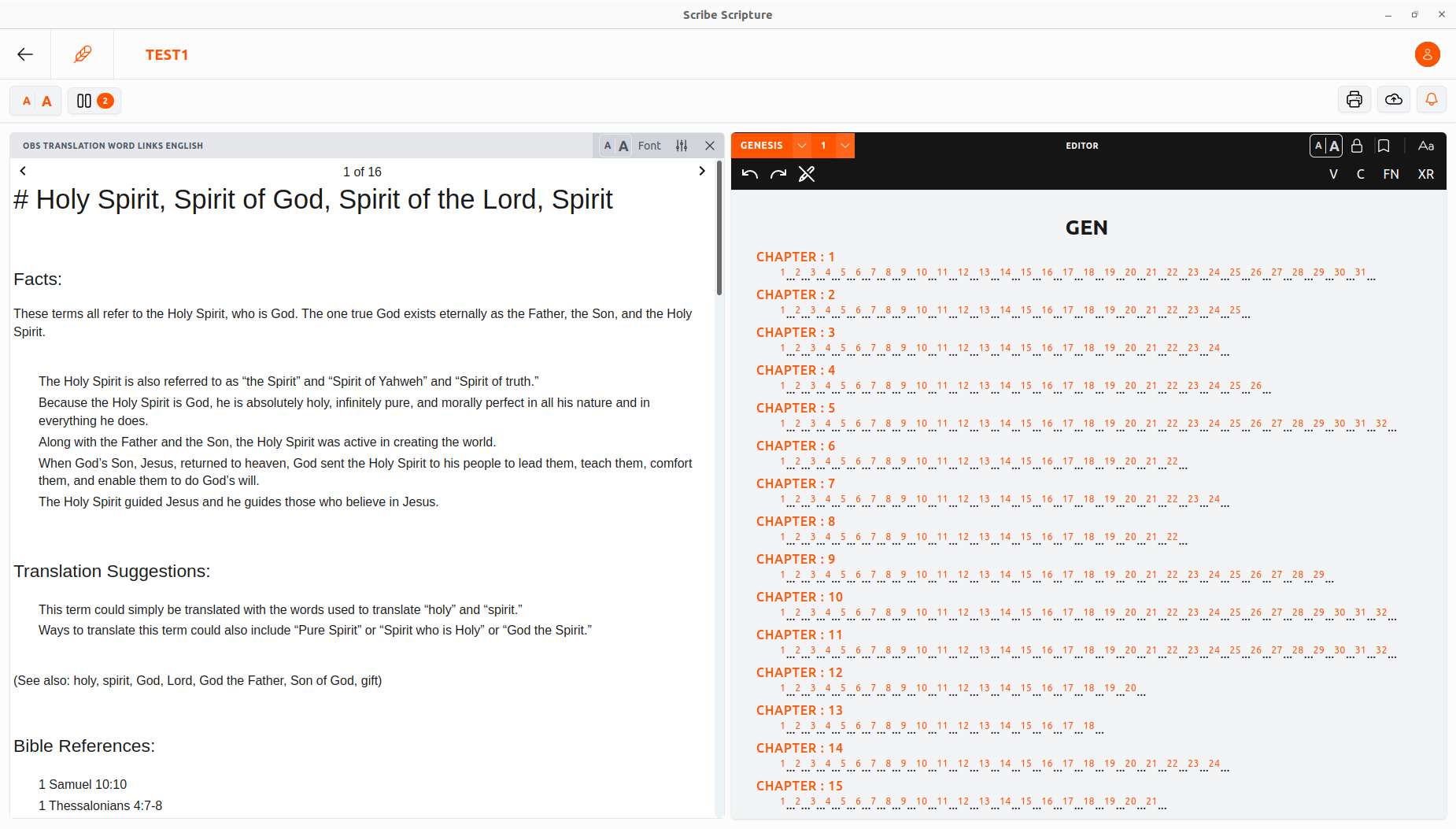Select verse 25 in Chapter 2

tap(1235, 310)
